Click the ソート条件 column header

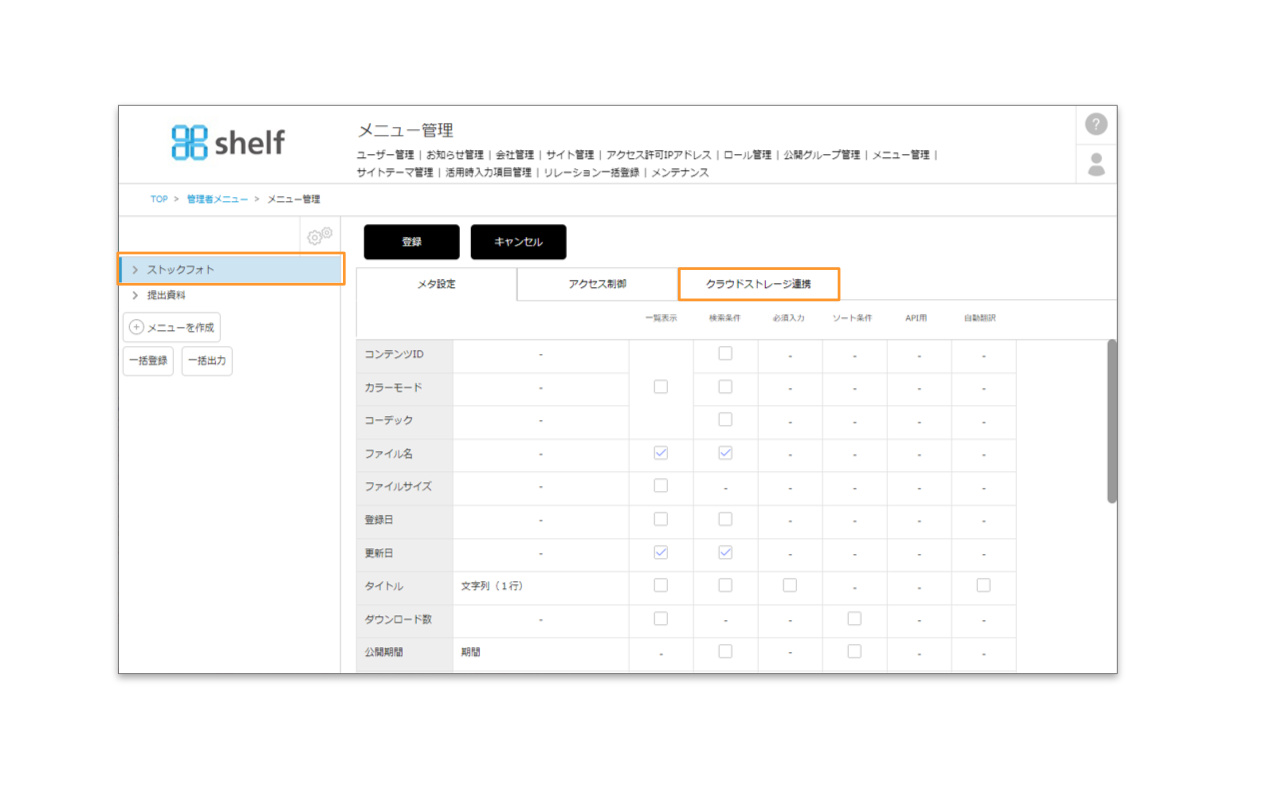click(x=853, y=319)
